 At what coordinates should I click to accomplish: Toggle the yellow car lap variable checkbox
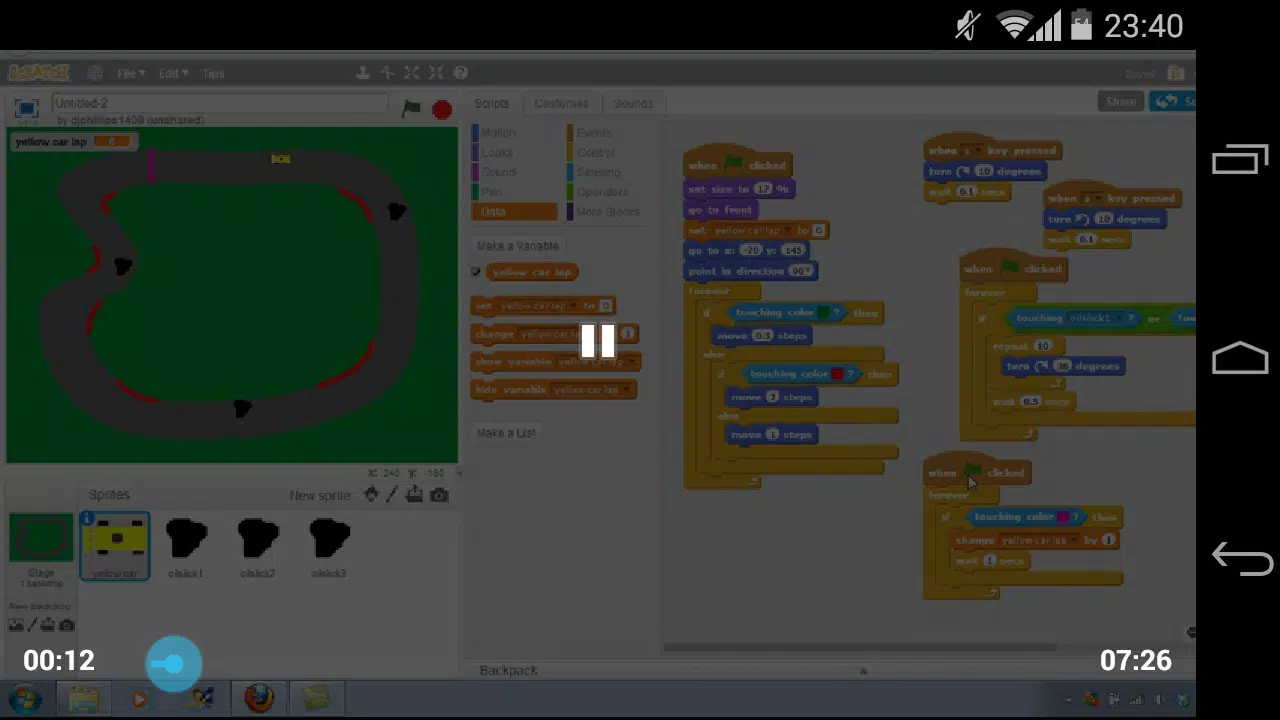coord(476,272)
